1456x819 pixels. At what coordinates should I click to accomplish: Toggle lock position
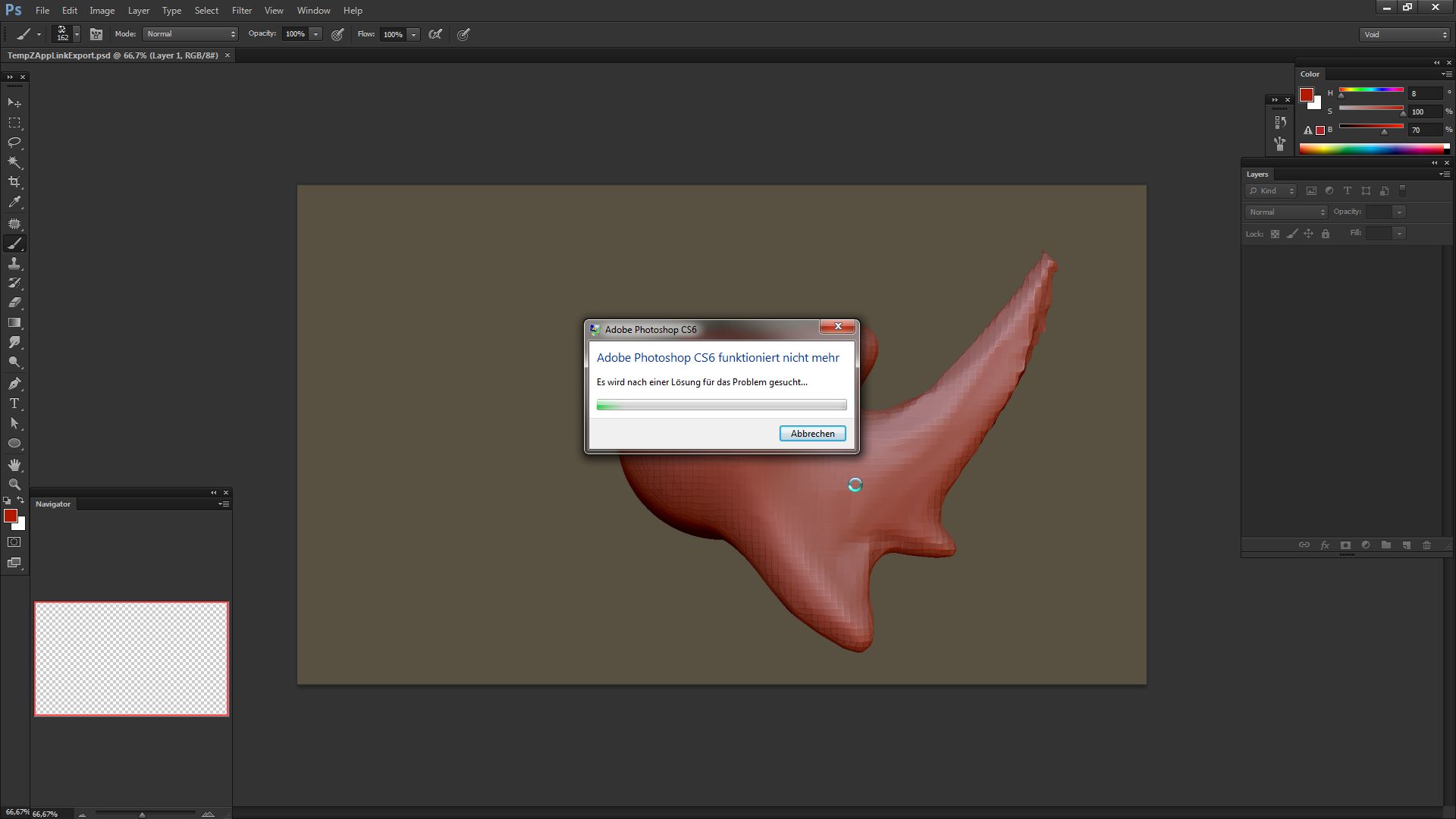(x=1308, y=234)
